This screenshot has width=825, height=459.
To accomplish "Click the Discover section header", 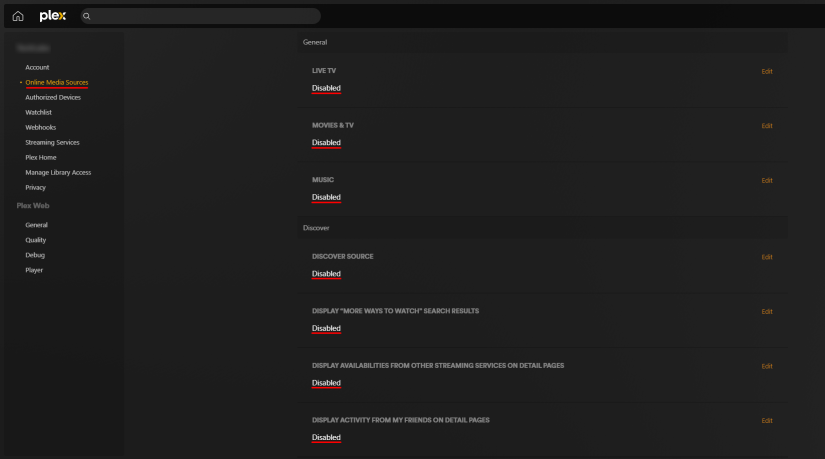I will click(316, 228).
